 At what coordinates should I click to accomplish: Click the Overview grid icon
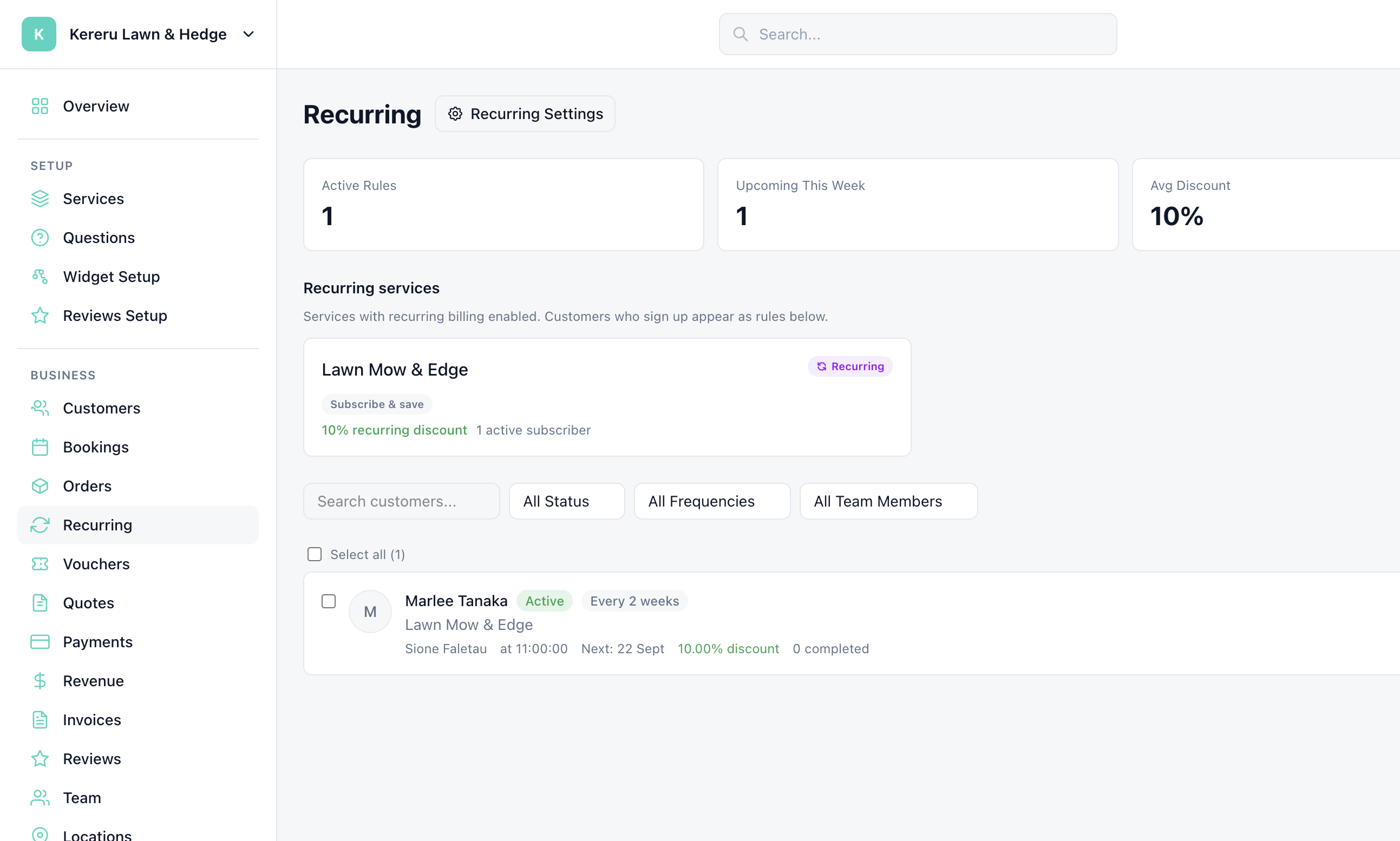[x=40, y=106]
